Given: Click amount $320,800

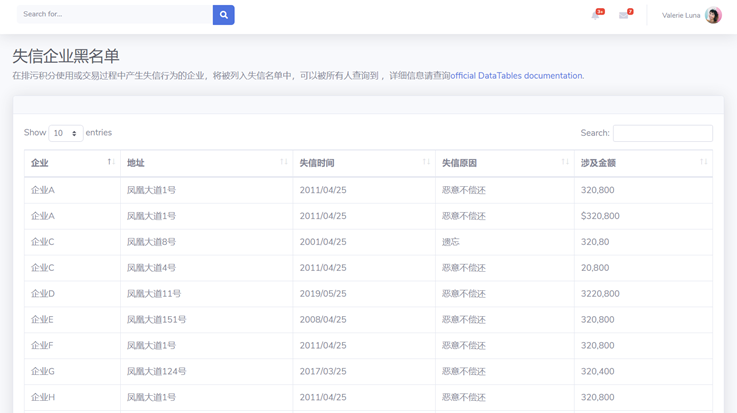Looking at the screenshot, I should pos(600,216).
